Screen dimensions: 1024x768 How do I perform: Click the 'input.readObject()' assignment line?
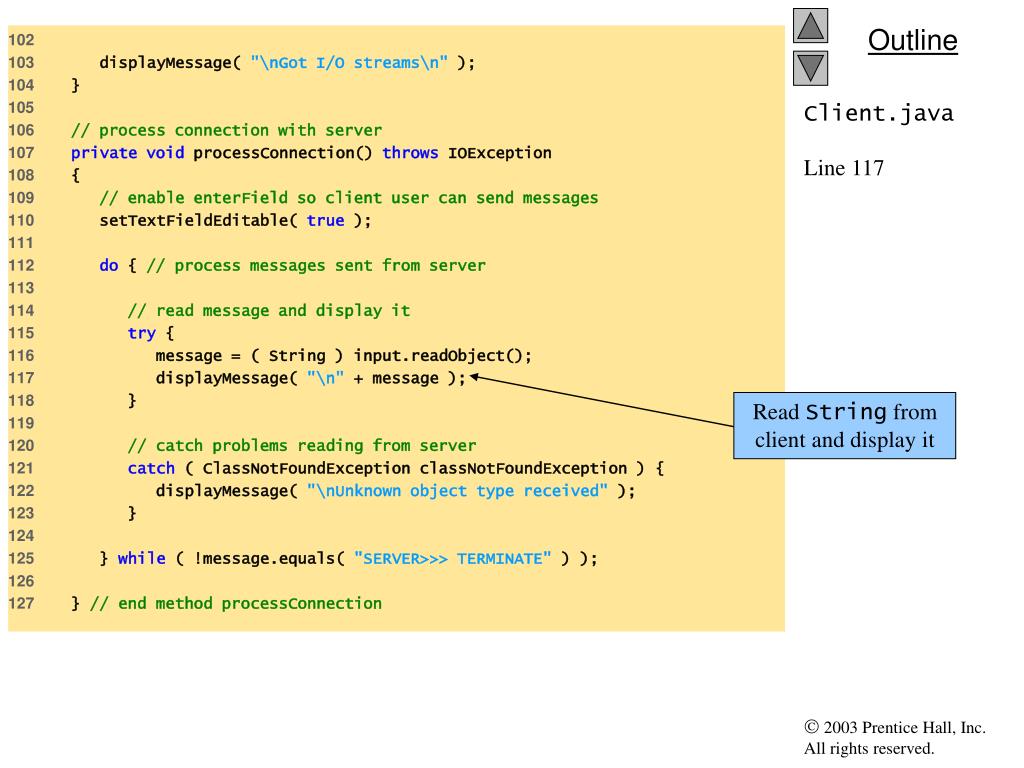coord(344,356)
